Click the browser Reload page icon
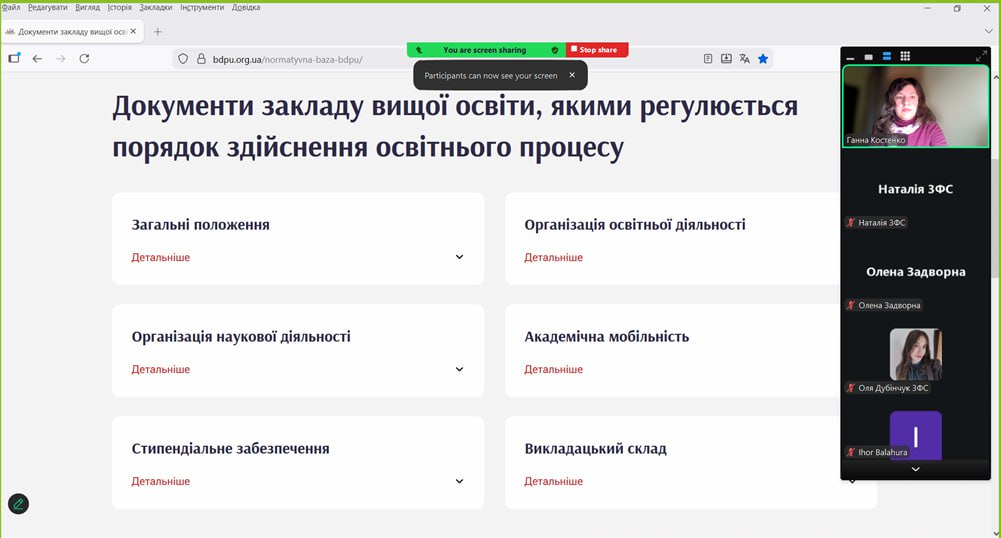1001x538 pixels. (84, 59)
